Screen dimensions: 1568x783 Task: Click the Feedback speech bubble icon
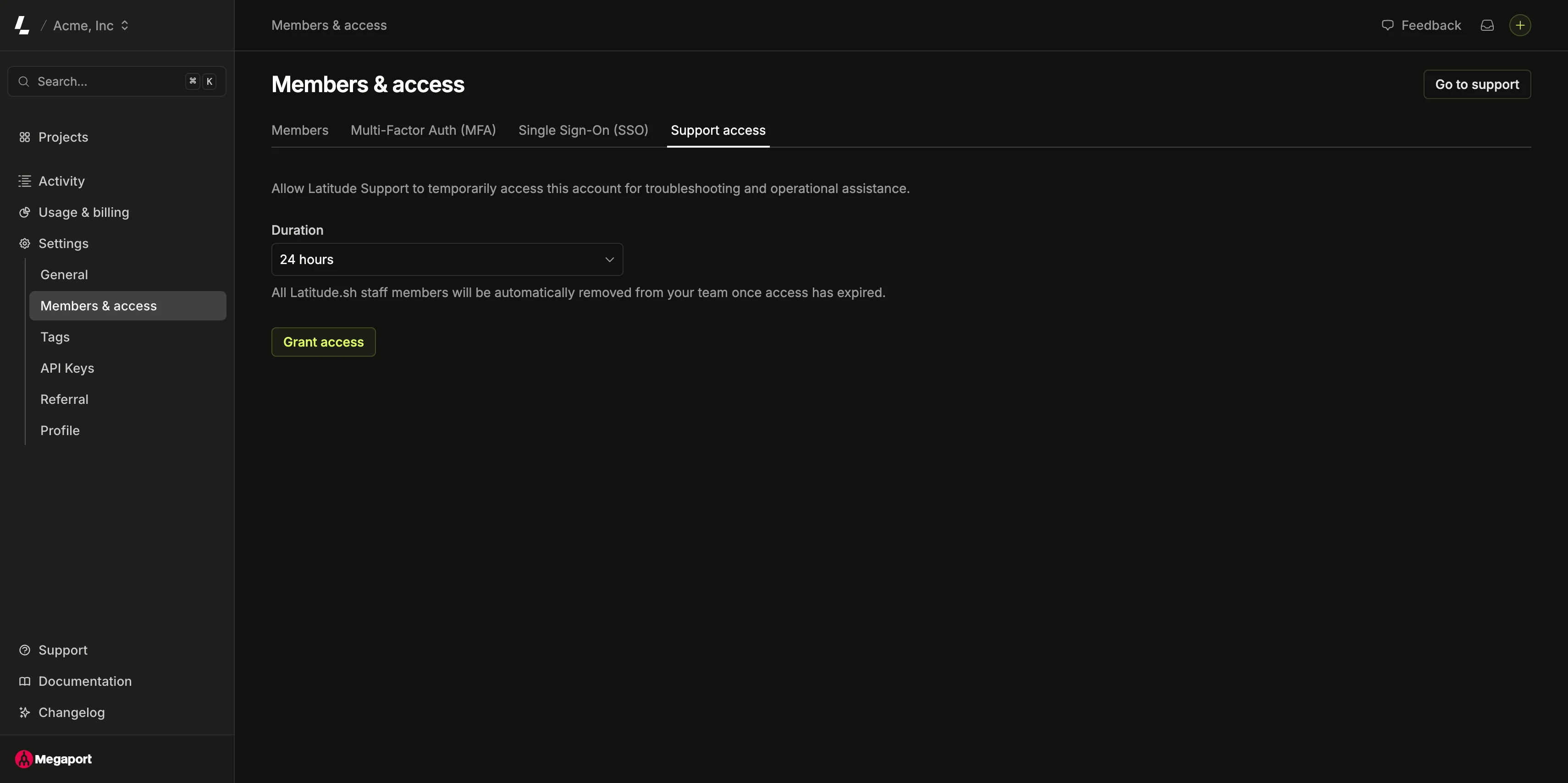click(x=1387, y=25)
